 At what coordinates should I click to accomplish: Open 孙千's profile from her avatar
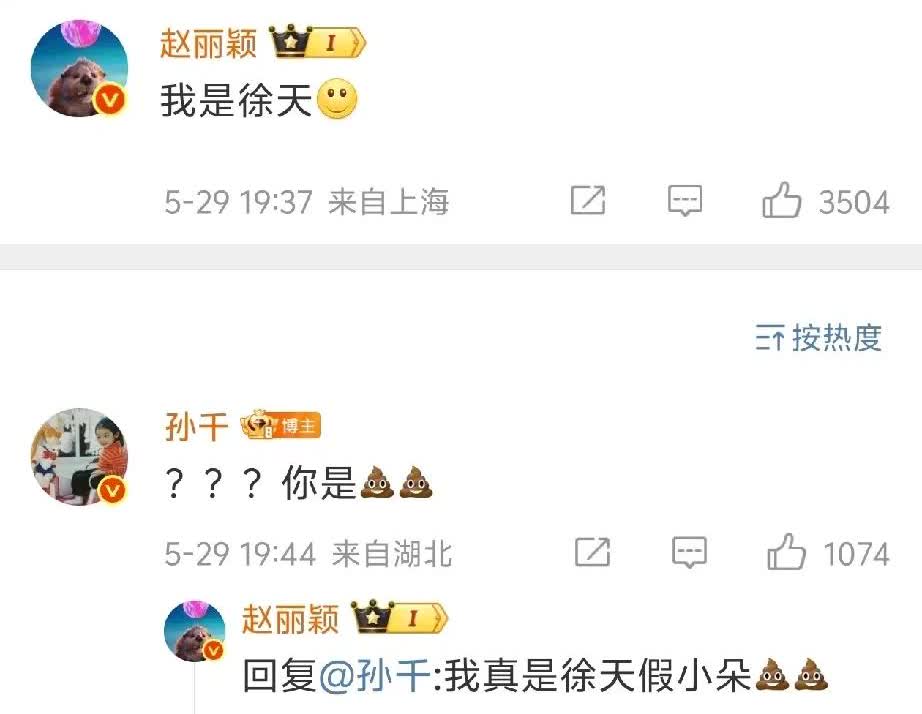(79, 456)
